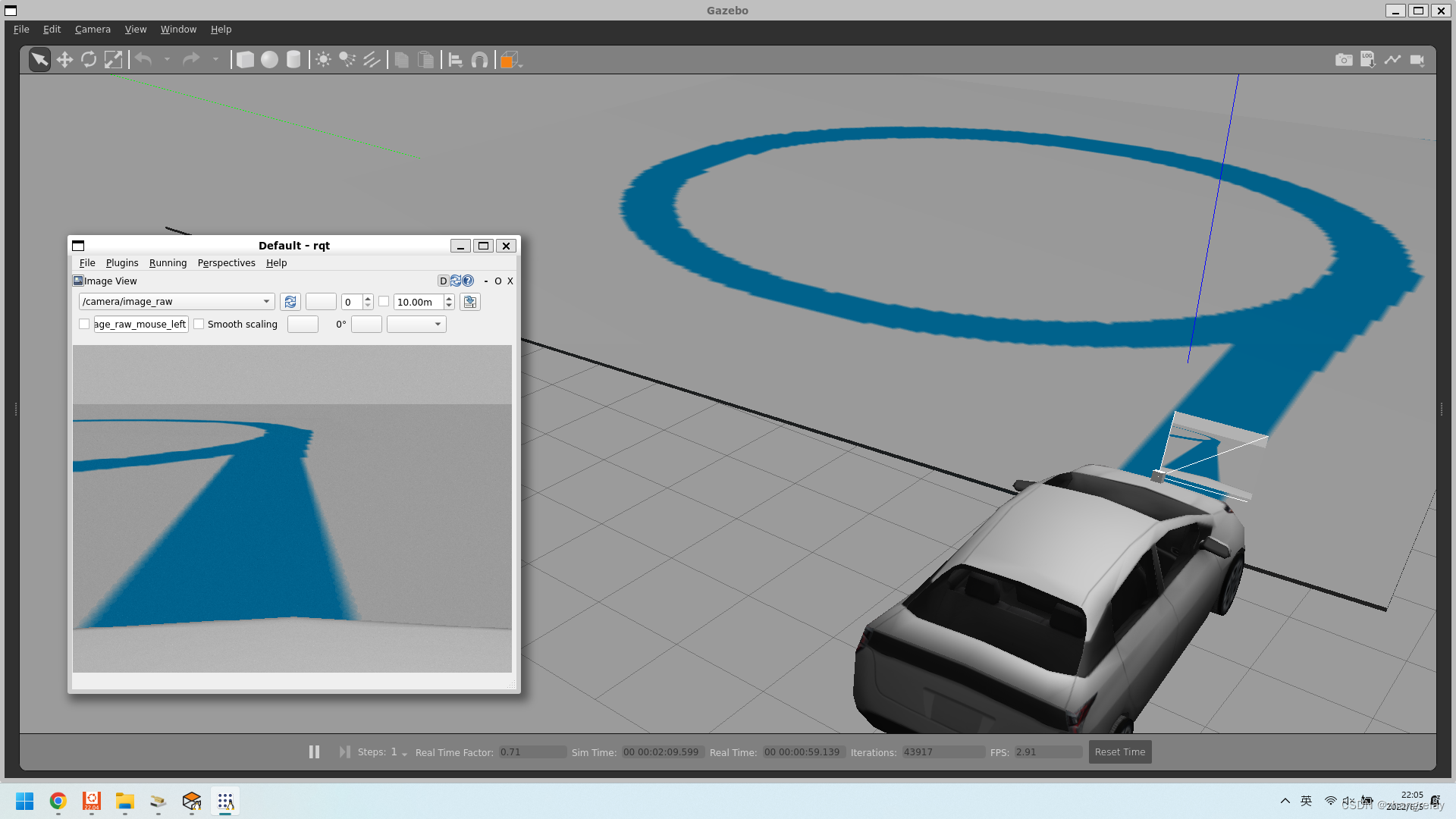Open the Plugins menu in rqt
Image resolution: width=1456 pixels, height=819 pixels.
(x=121, y=262)
